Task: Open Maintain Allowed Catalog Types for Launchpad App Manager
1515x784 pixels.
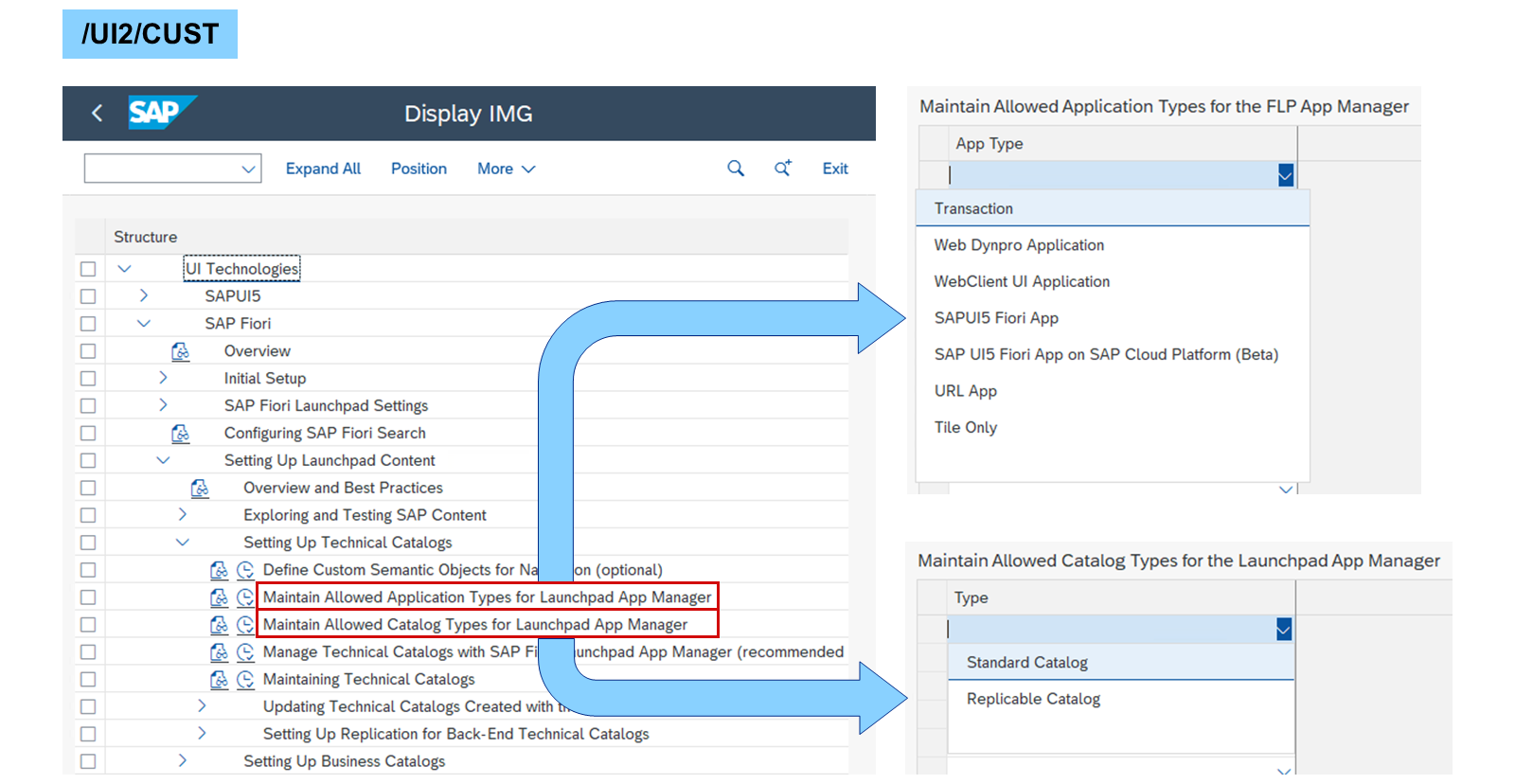Action: point(475,625)
